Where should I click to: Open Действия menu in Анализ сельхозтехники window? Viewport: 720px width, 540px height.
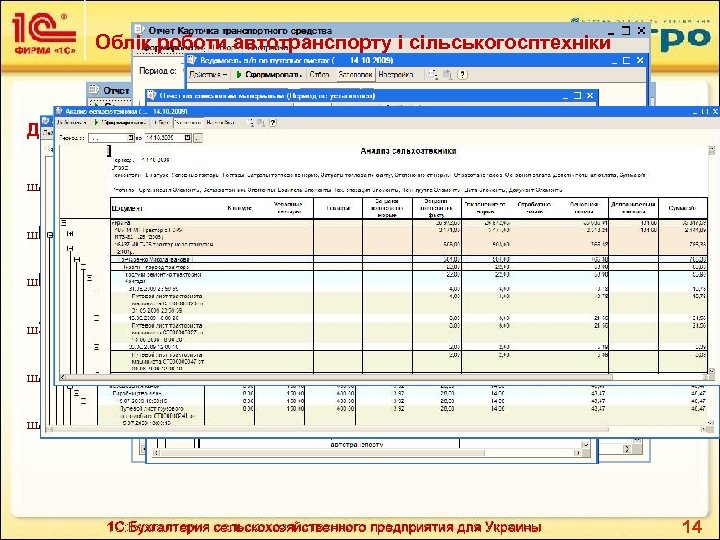click(72, 123)
